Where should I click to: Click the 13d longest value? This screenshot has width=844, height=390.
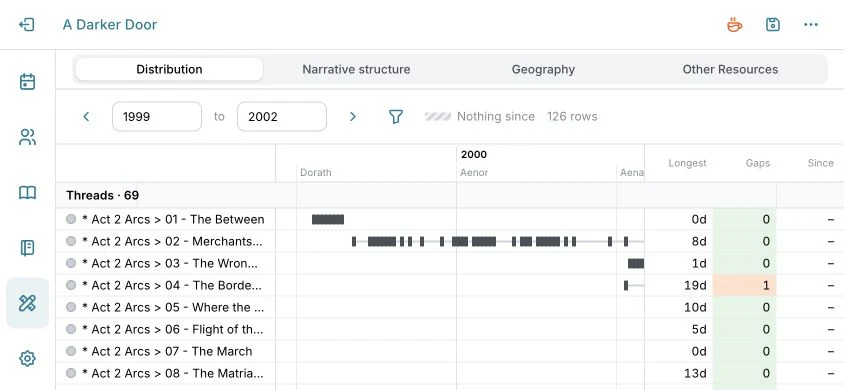[695, 373]
